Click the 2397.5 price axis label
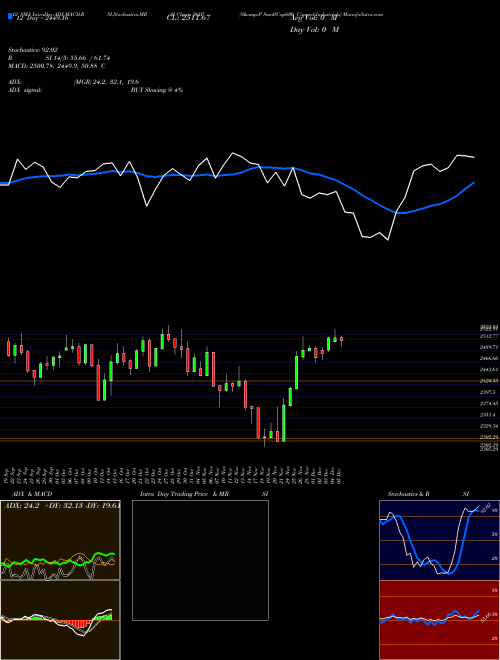 489,392
